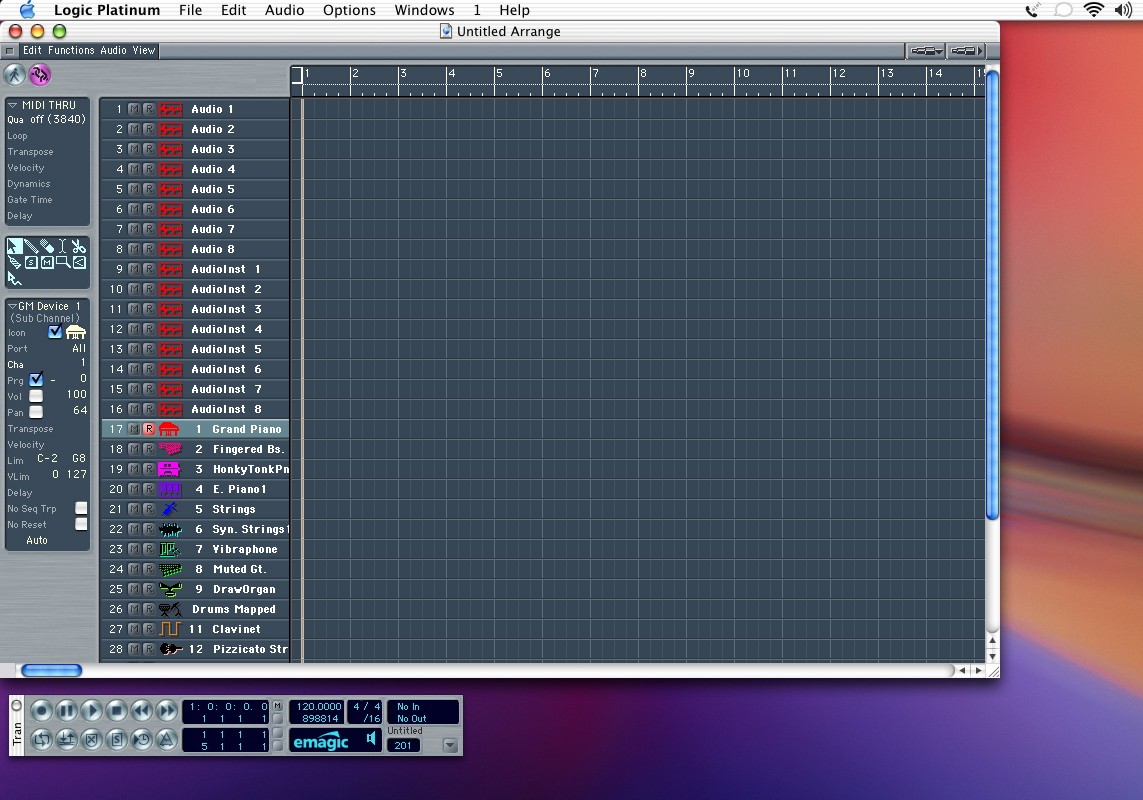Uncheck the Icon checkbox in GM Device
This screenshot has width=1143, height=800.
55,332
